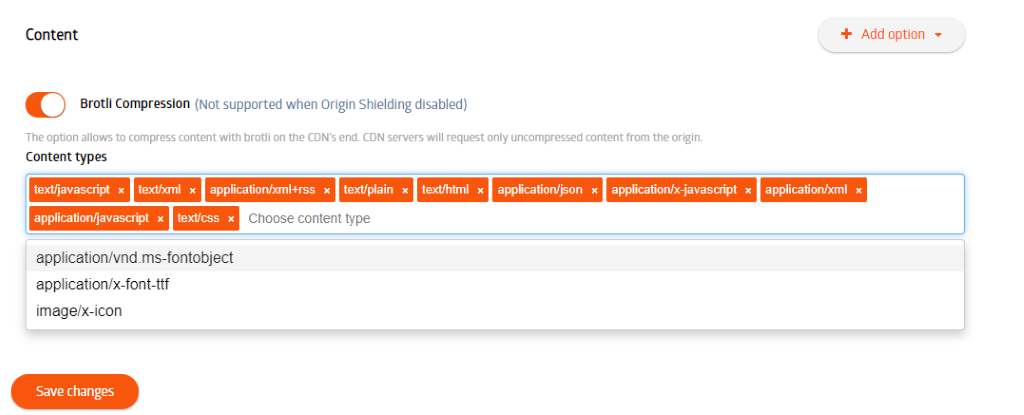Remove the text/javascript tag
1024x415 pixels.
click(121, 190)
